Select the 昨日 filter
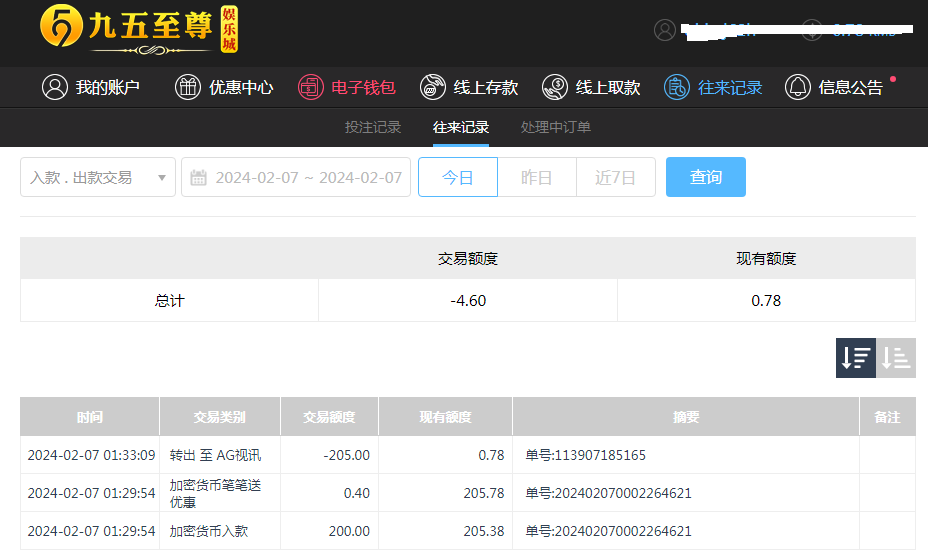This screenshot has height=557, width=928. (x=537, y=177)
